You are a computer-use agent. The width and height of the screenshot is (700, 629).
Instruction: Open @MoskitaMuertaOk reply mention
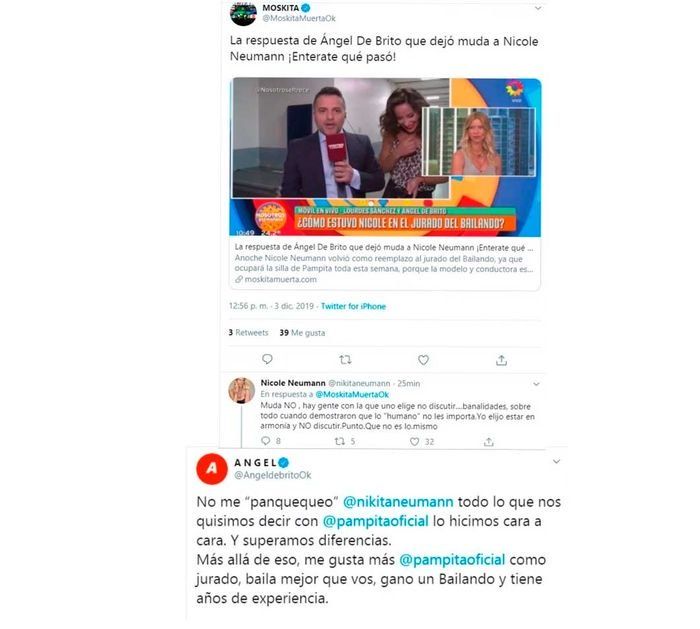pyautogui.click(x=352, y=395)
